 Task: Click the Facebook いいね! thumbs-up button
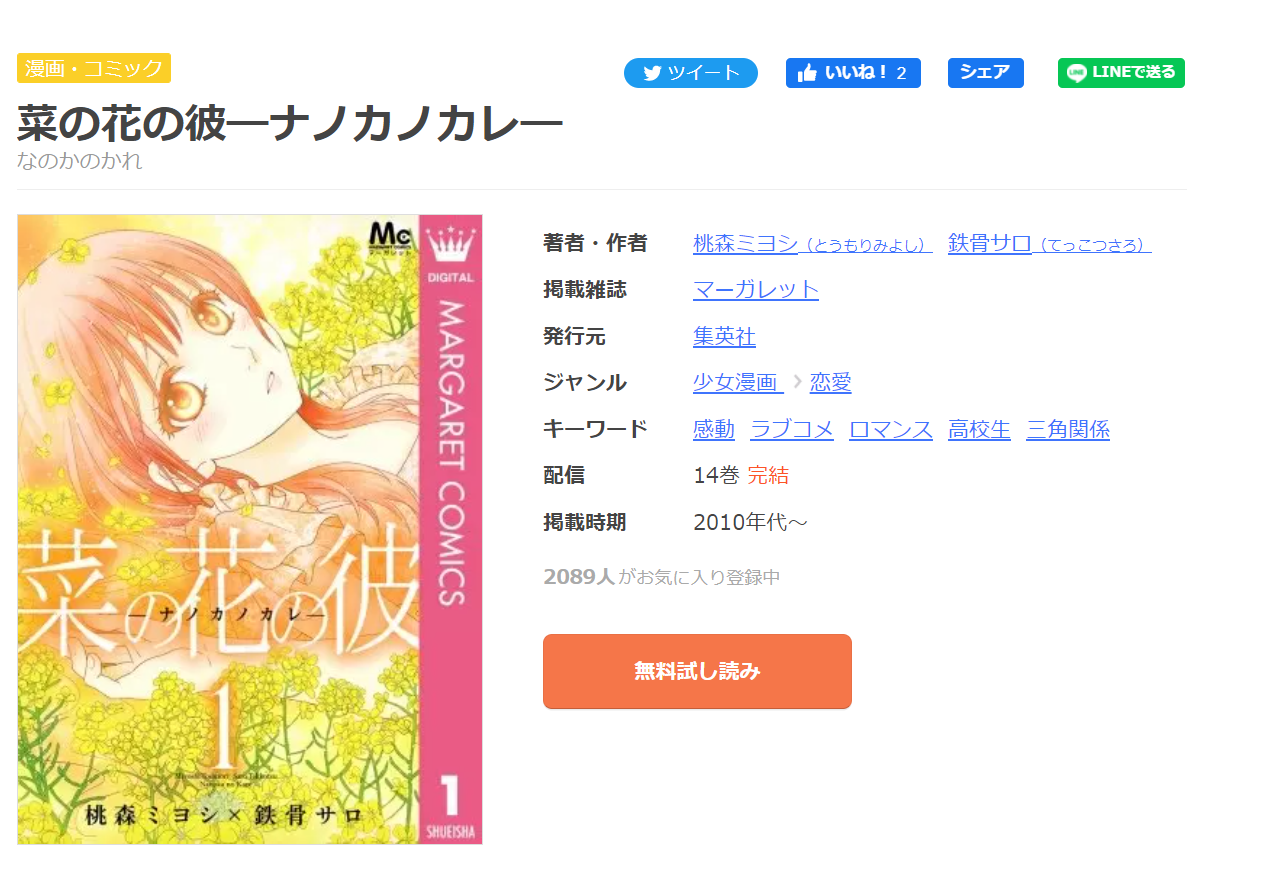pos(852,73)
